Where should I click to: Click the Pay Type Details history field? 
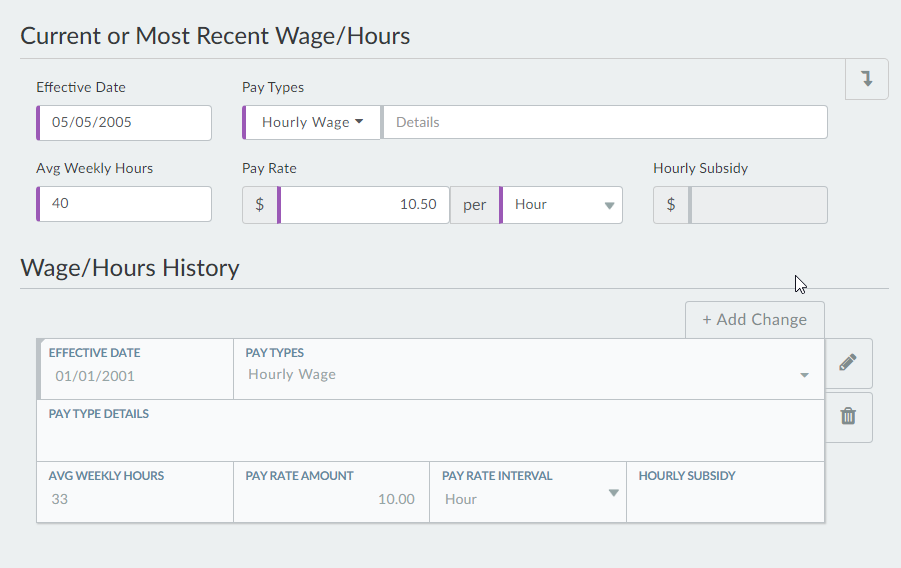tap(430, 437)
